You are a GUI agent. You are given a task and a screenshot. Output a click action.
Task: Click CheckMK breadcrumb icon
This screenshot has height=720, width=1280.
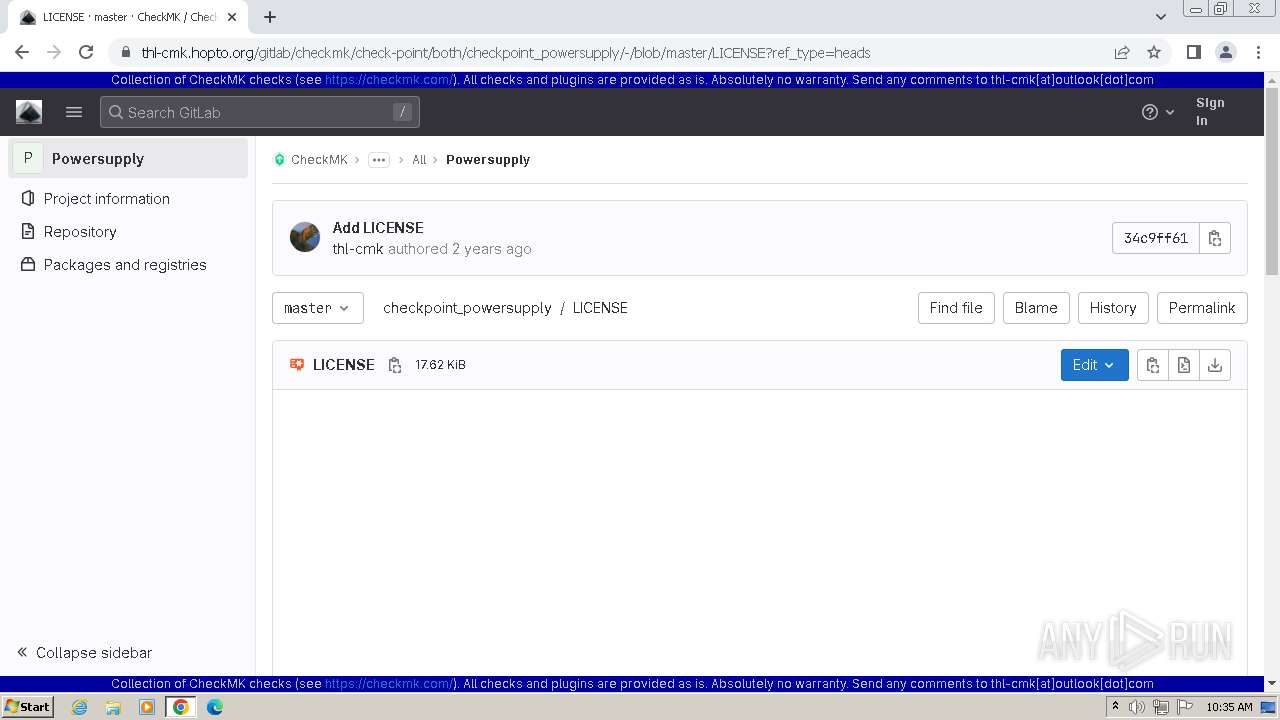[x=280, y=160]
